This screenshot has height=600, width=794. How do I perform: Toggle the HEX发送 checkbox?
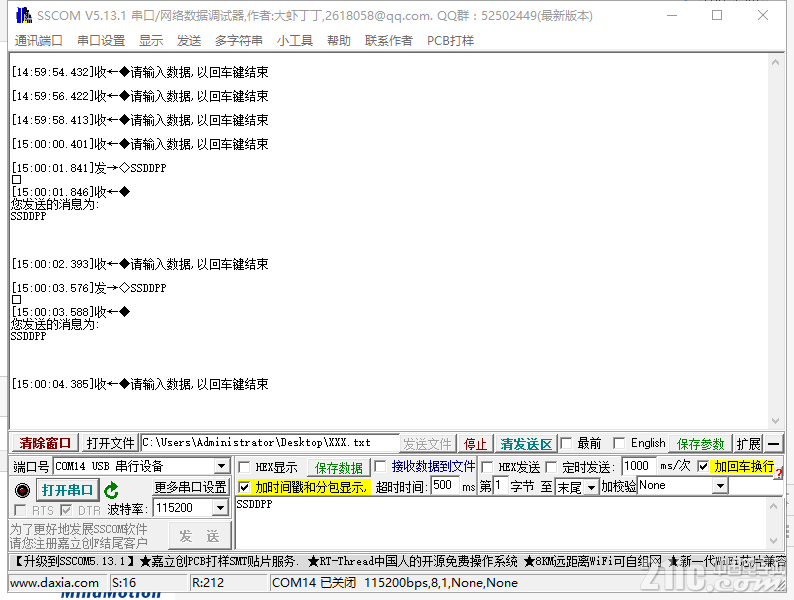[x=487, y=467]
